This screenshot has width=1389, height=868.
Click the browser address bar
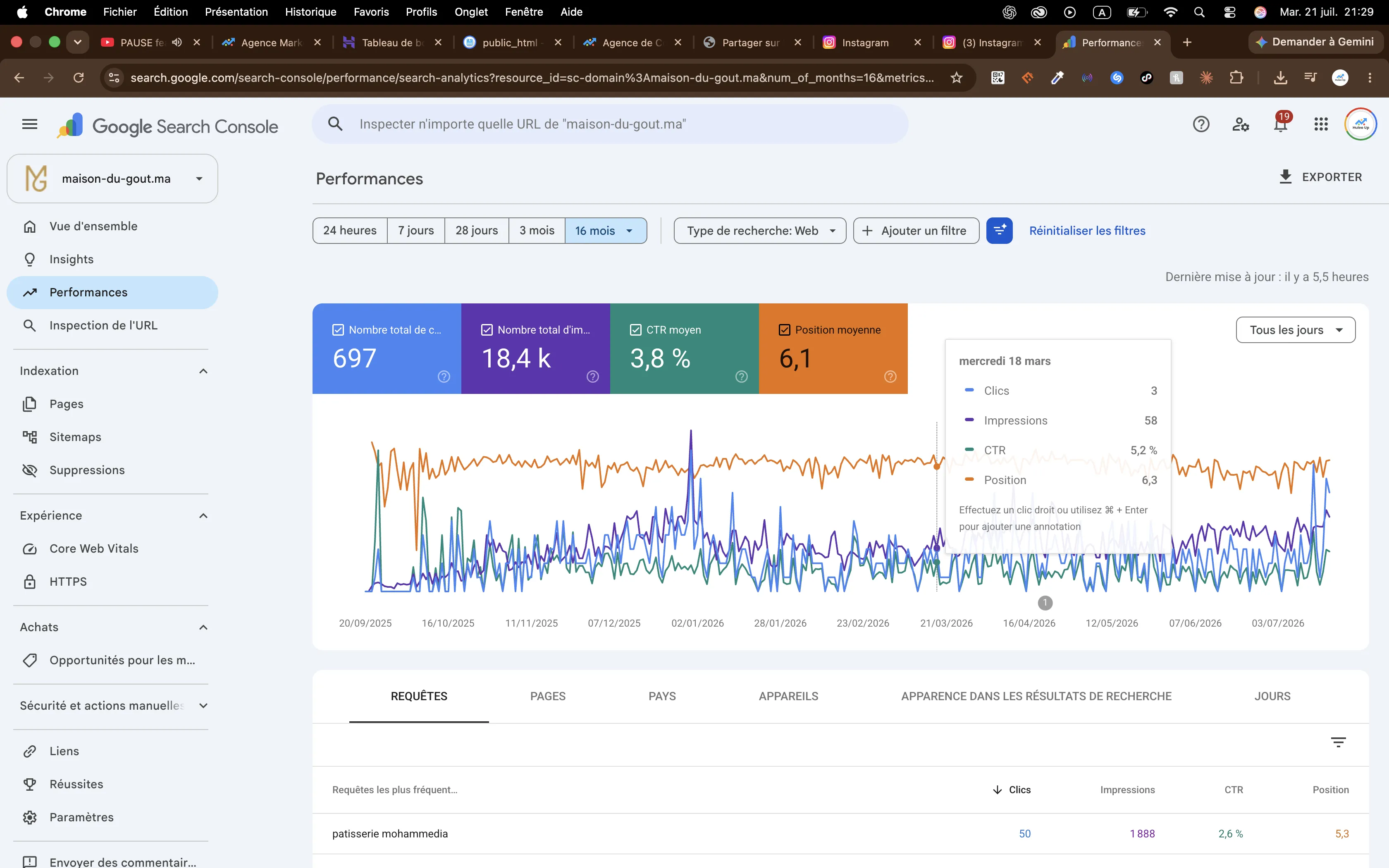point(532,78)
